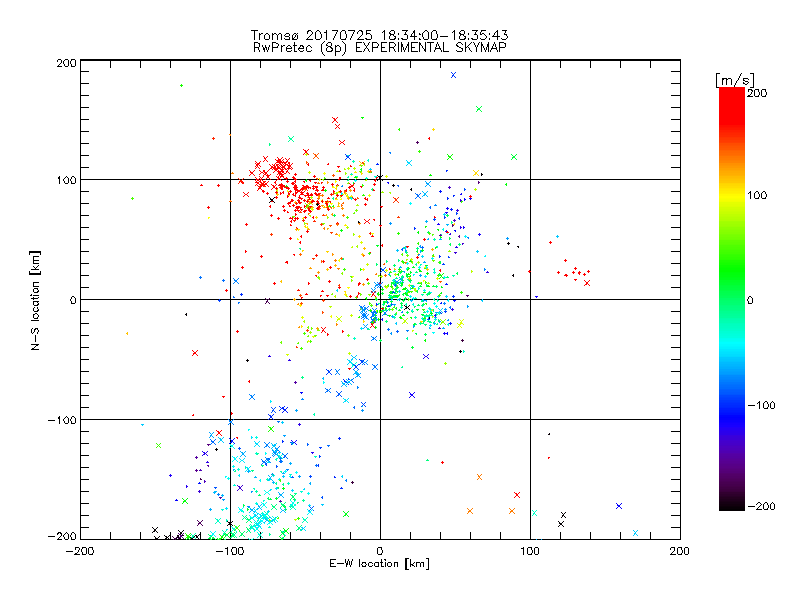
Task: Click the 'N-S location [km]' axis label
Action: tap(35, 300)
